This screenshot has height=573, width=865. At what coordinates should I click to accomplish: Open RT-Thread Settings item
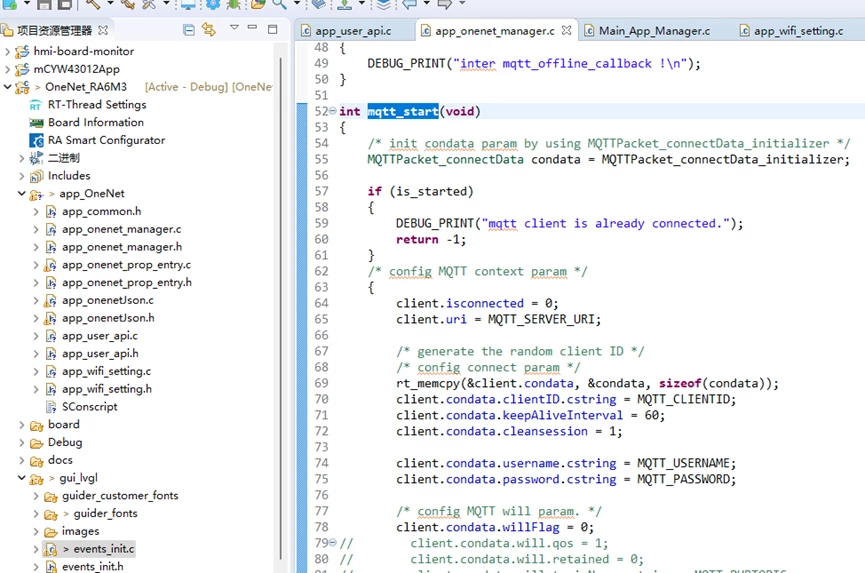point(96,105)
